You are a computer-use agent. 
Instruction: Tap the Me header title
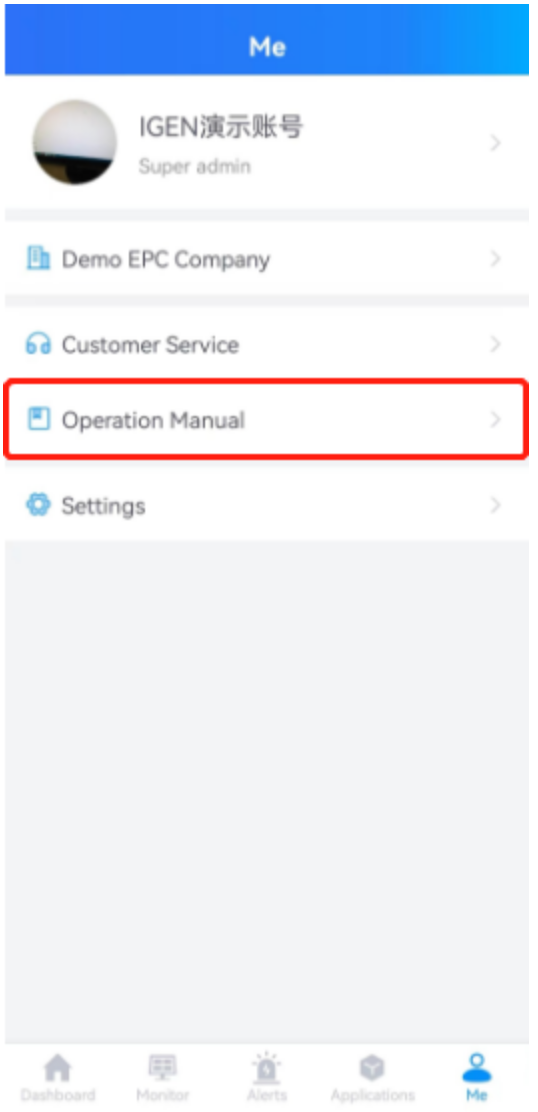(267, 47)
